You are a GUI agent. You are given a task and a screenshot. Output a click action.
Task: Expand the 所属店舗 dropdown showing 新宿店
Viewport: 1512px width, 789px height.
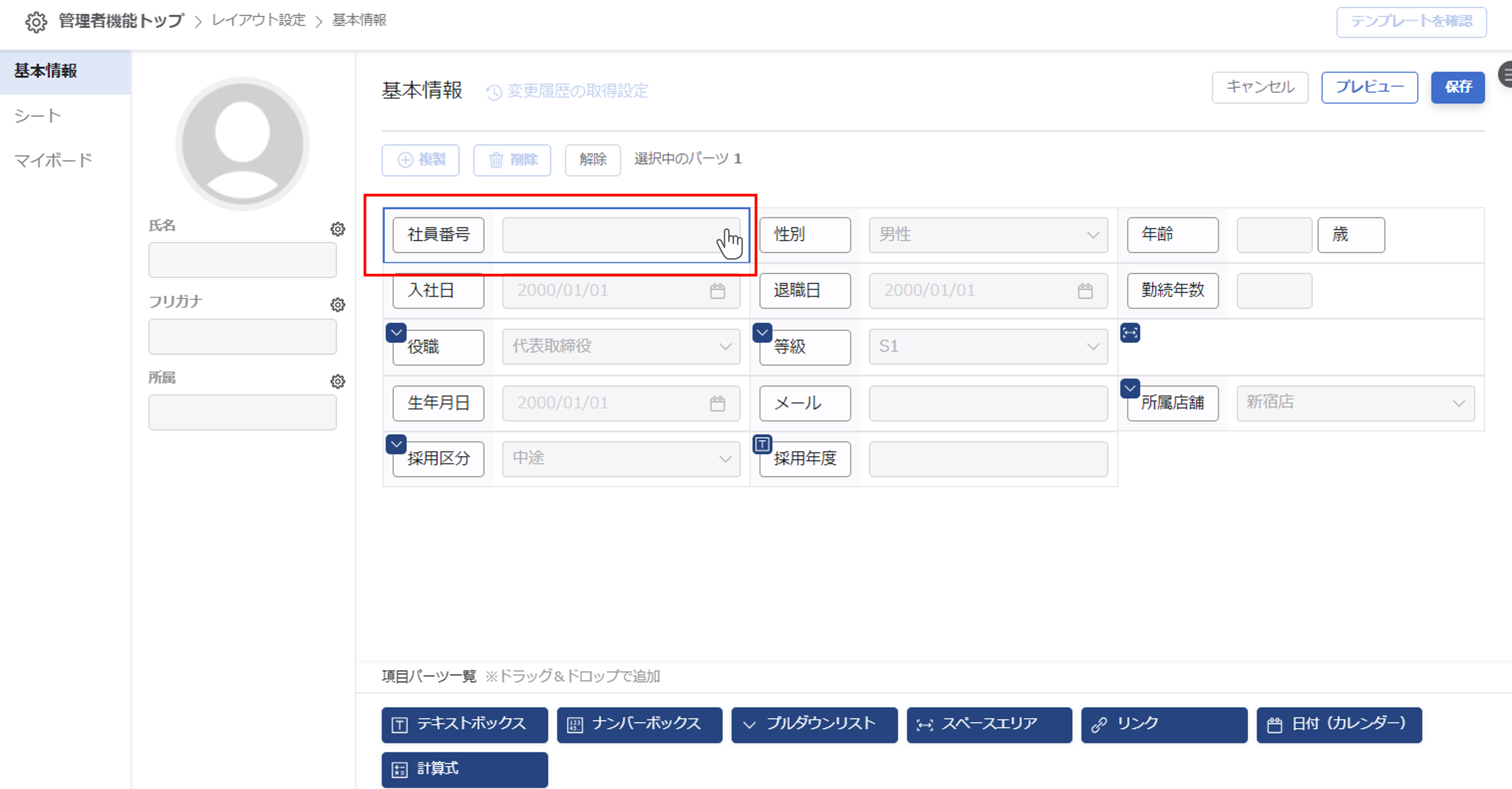(x=1355, y=403)
